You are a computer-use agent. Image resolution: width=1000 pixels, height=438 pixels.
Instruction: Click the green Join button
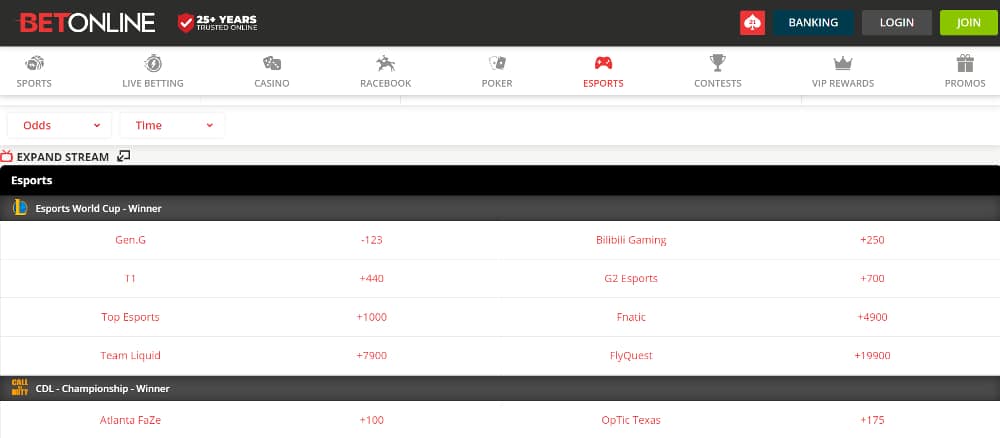coord(969,23)
